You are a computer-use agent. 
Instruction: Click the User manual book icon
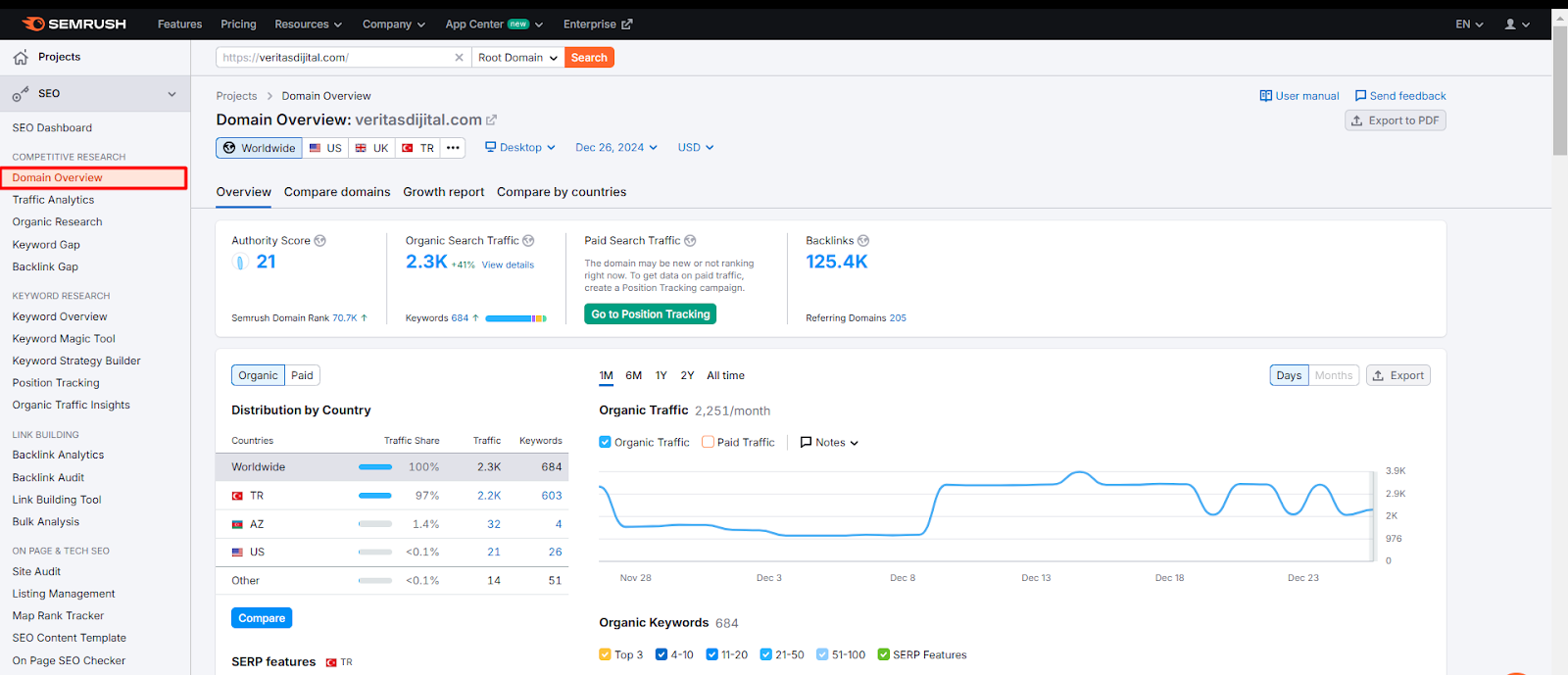click(1265, 96)
